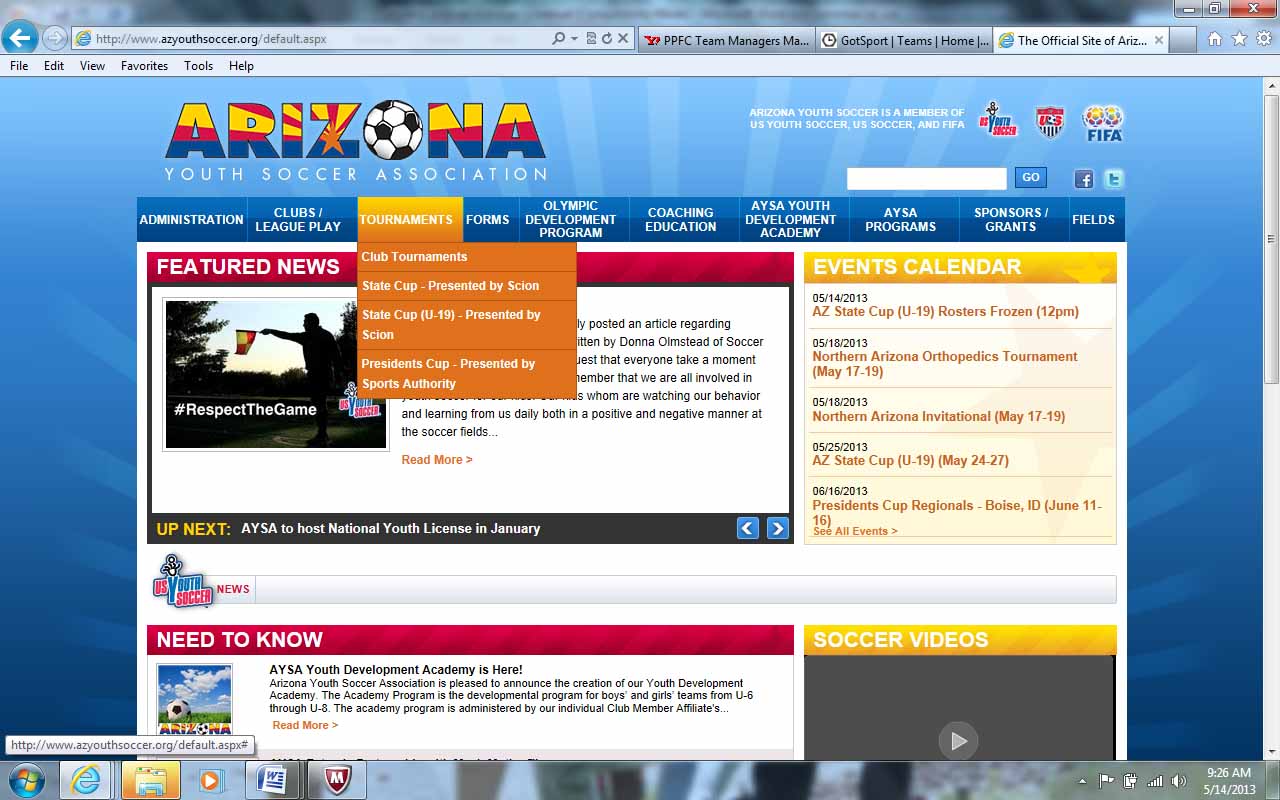The height and width of the screenshot is (800, 1280).
Task: Select Club Tournaments from the dropdown
Action: point(467,257)
